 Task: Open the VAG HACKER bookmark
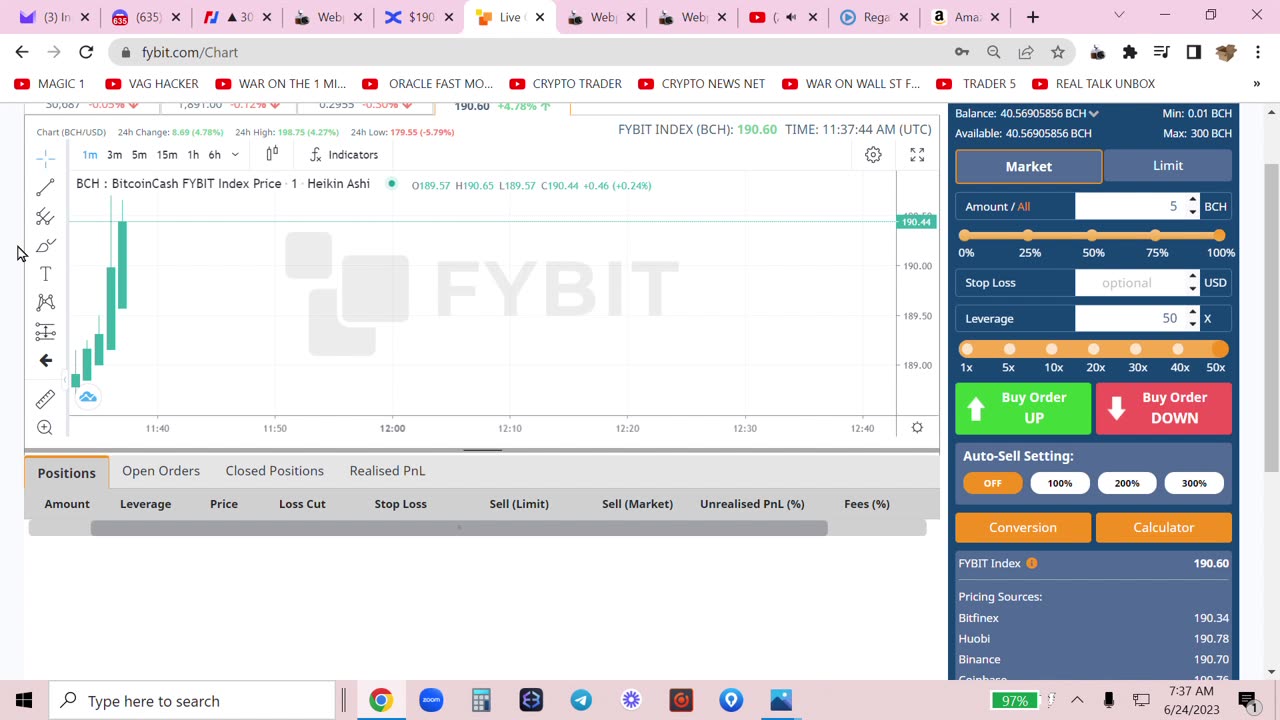[152, 84]
